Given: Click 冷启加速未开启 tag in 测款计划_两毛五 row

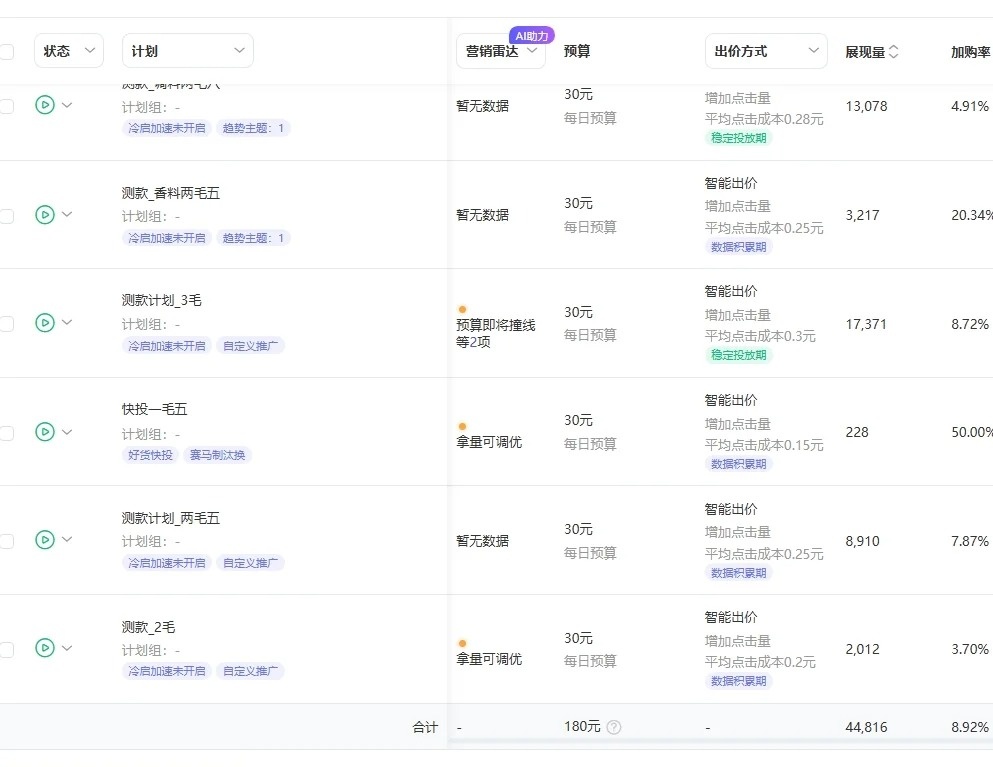Looking at the screenshot, I should point(167,562).
